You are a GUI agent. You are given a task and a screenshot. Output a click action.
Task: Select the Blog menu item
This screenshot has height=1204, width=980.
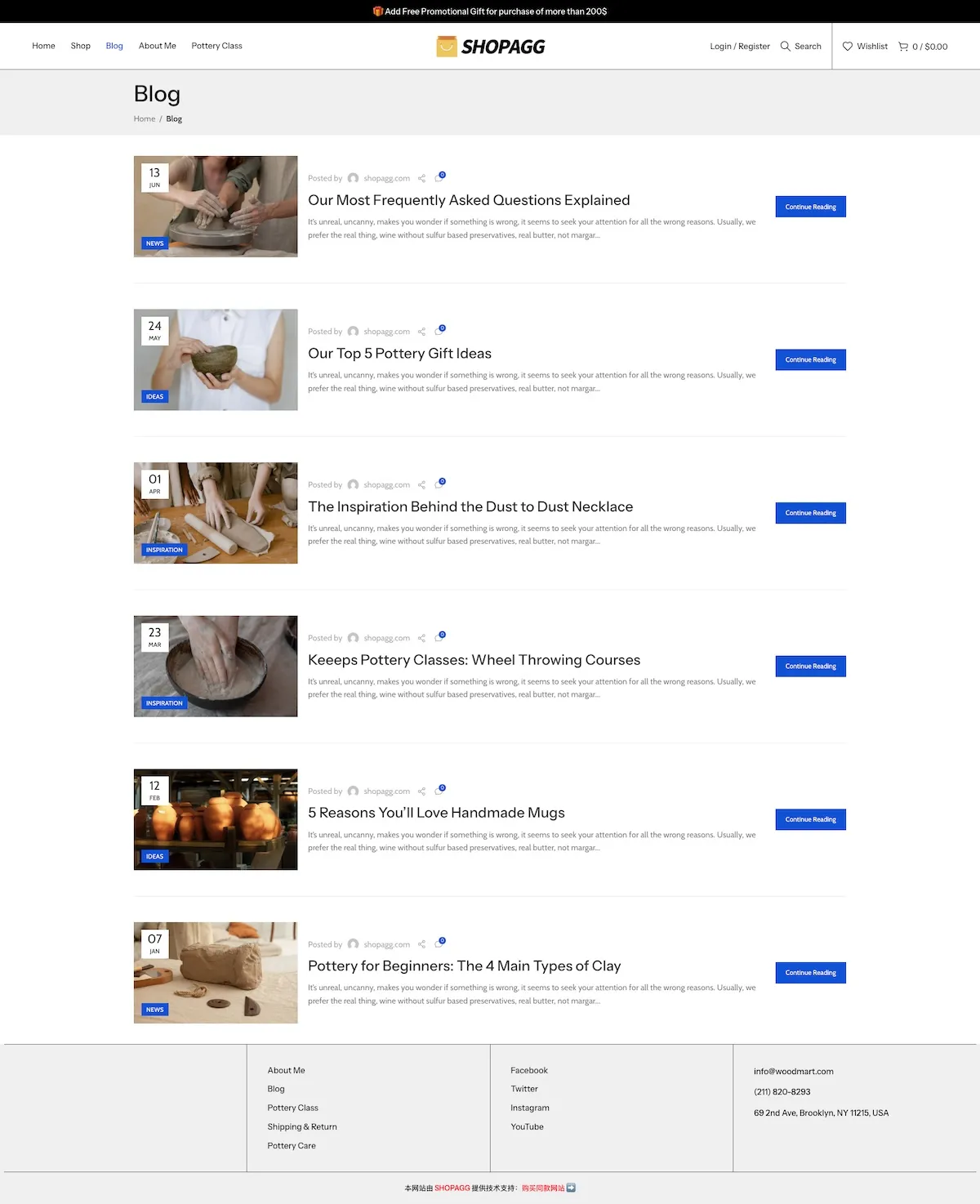(114, 46)
